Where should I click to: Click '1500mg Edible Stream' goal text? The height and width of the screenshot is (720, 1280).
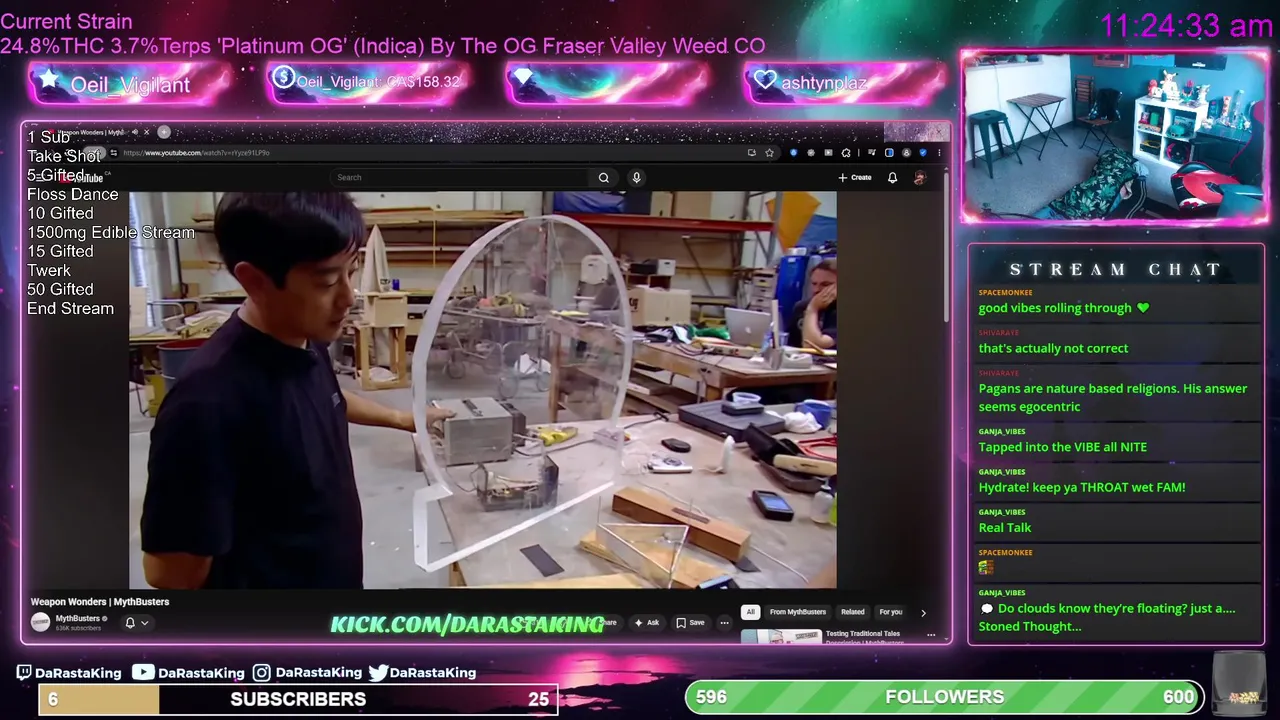(x=111, y=232)
